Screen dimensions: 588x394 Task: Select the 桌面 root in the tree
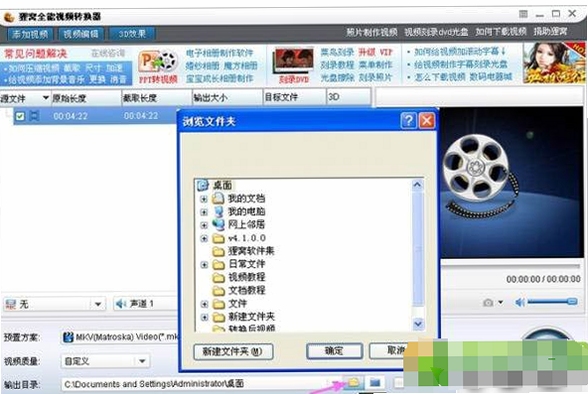coord(222,185)
